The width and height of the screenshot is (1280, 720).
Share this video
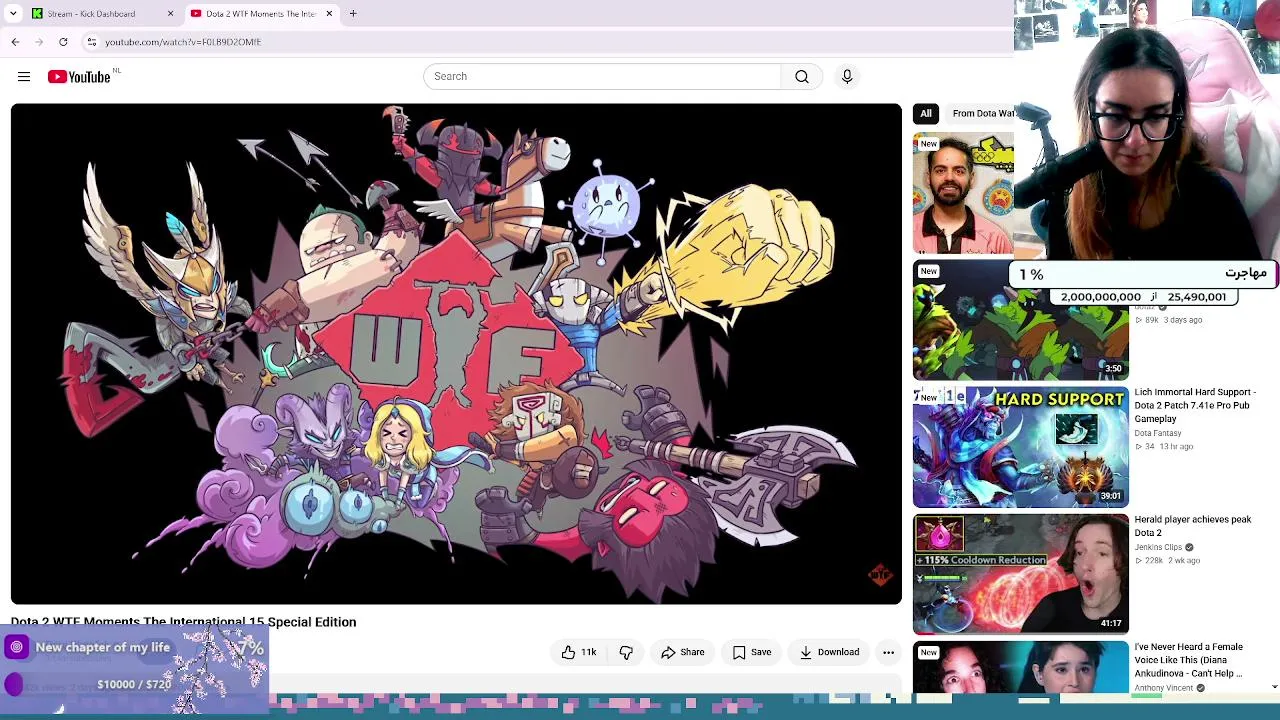[683, 652]
